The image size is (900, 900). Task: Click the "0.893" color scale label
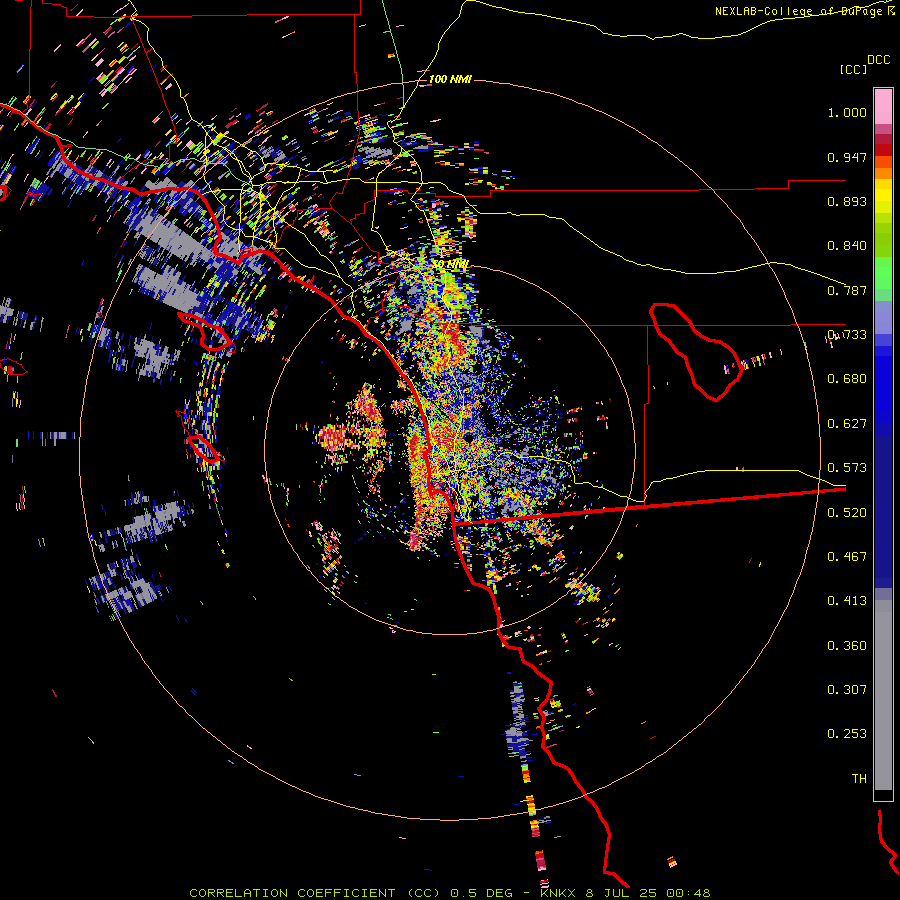[x=847, y=201]
